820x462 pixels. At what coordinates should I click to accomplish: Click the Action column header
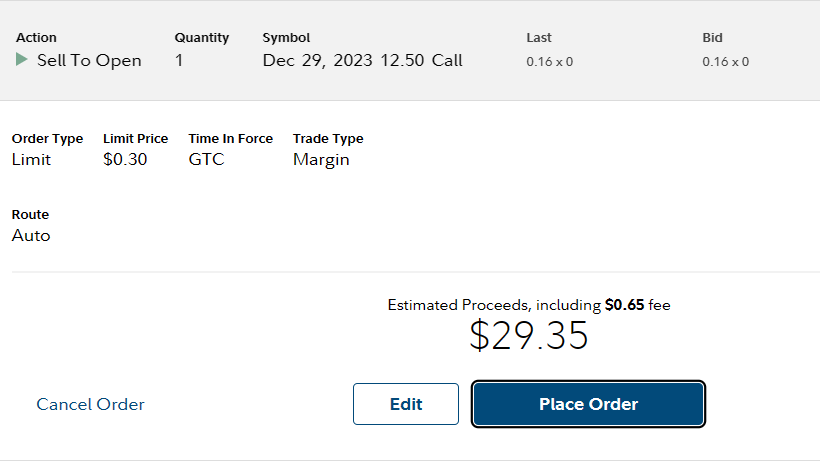[36, 38]
